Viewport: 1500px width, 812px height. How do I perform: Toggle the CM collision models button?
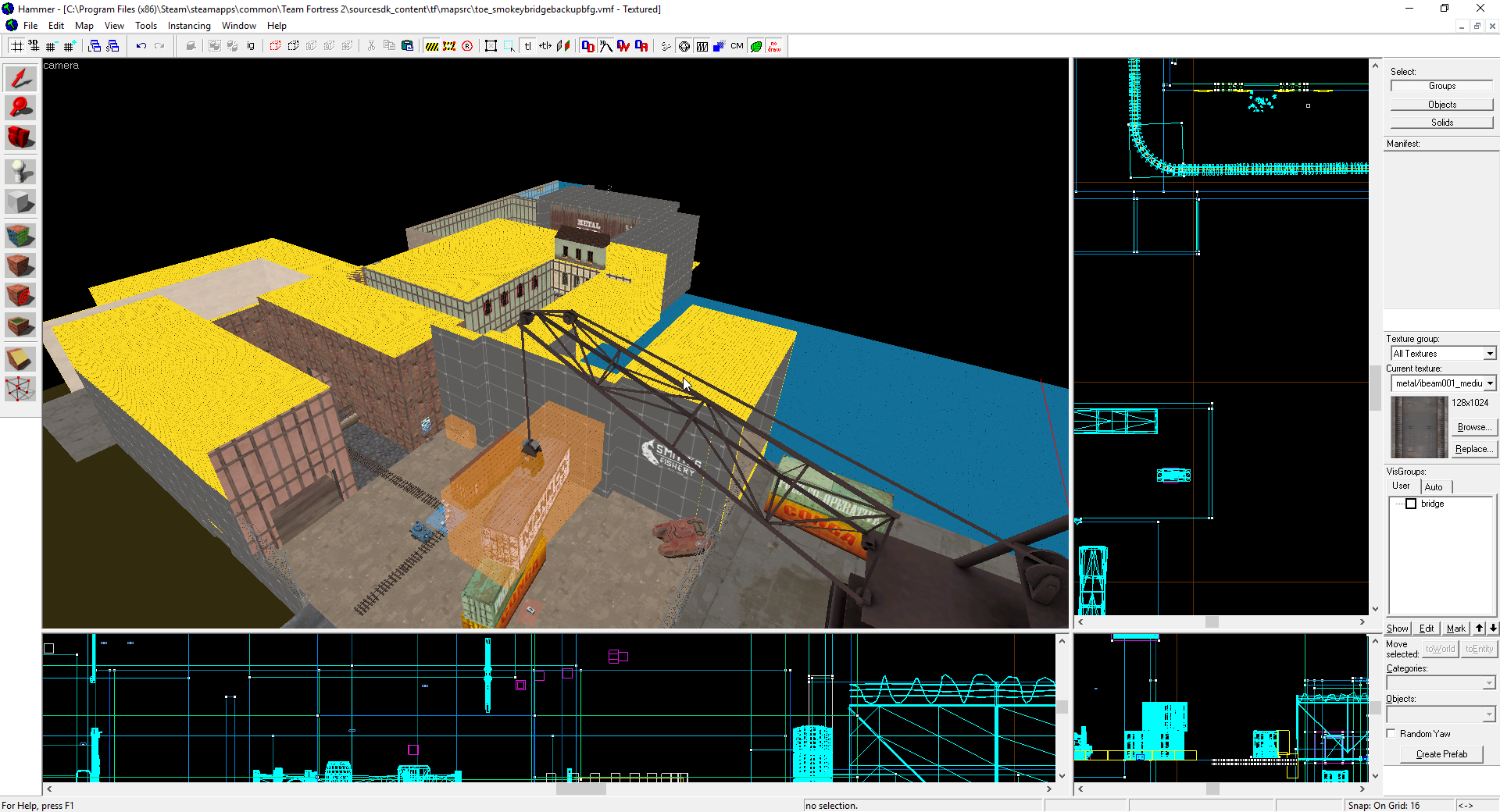click(737, 46)
